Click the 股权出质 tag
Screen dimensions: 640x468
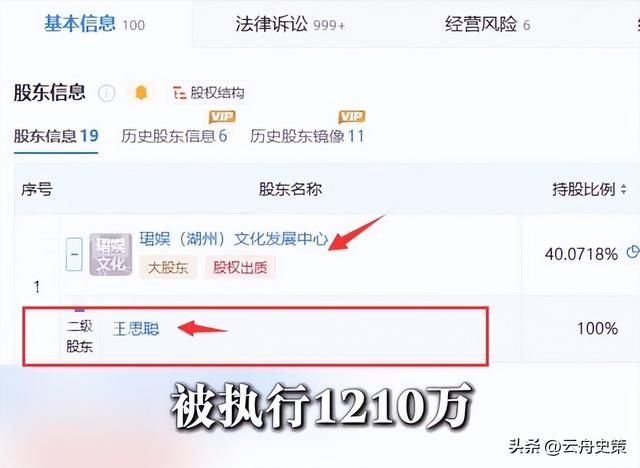240,268
